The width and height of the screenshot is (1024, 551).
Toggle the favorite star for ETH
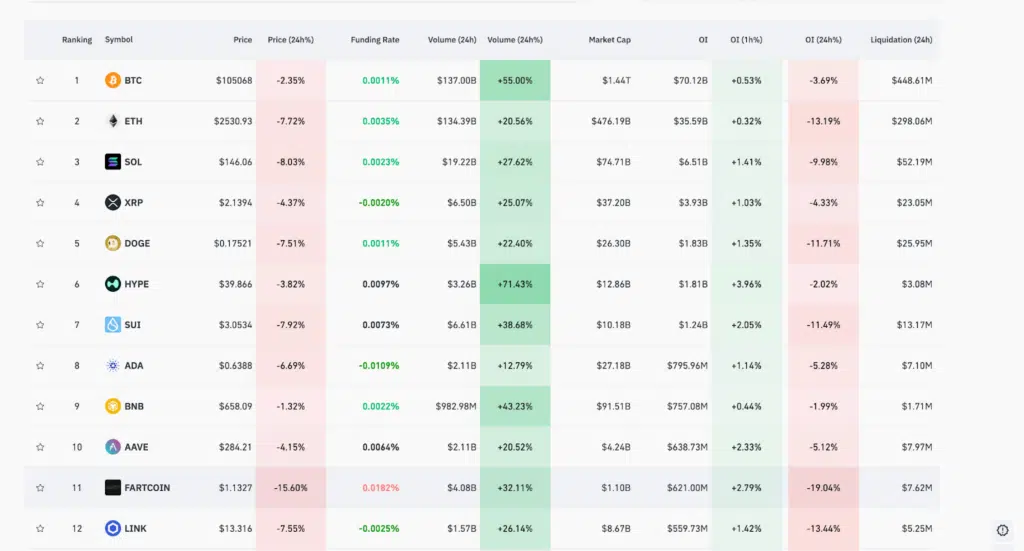tap(40, 121)
